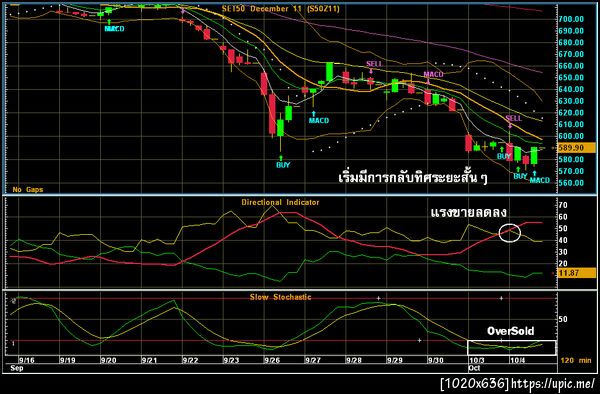This screenshot has width=600, height=394.
Task: Click the cyan MACD signal near 9/20
Action: pos(114,29)
